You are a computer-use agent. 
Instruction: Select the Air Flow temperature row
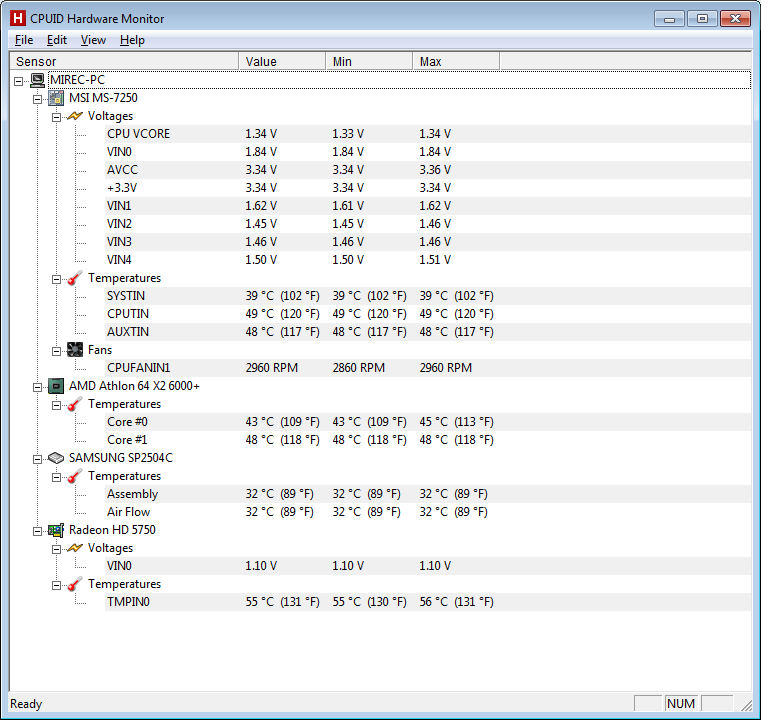428,512
